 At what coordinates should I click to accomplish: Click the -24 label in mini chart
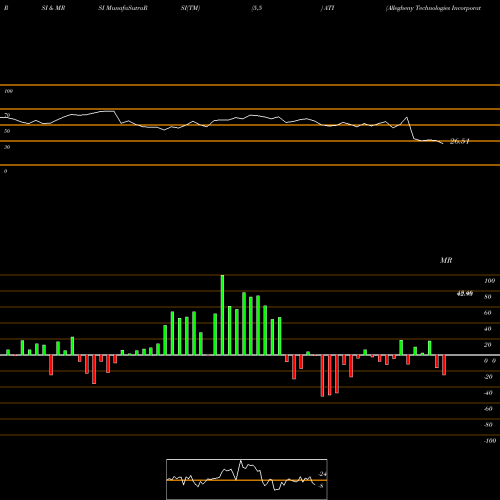[323, 474]
